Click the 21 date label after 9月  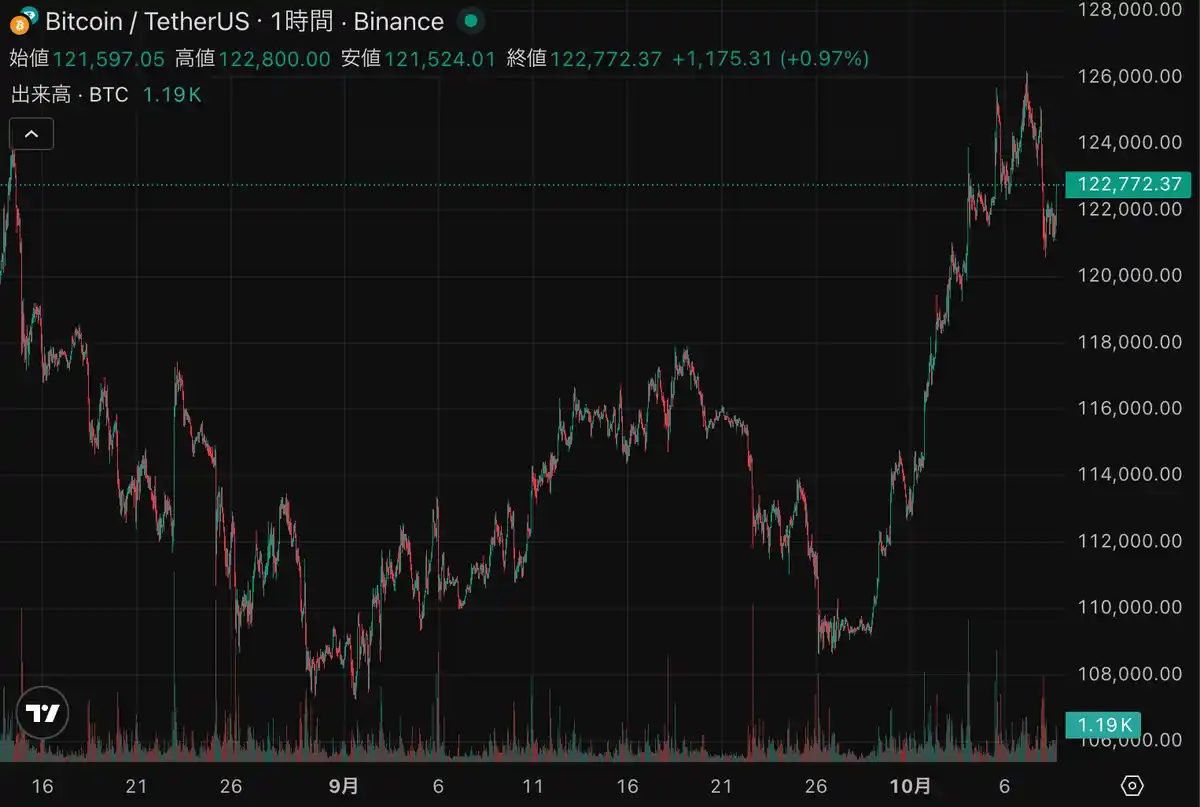pos(722,786)
